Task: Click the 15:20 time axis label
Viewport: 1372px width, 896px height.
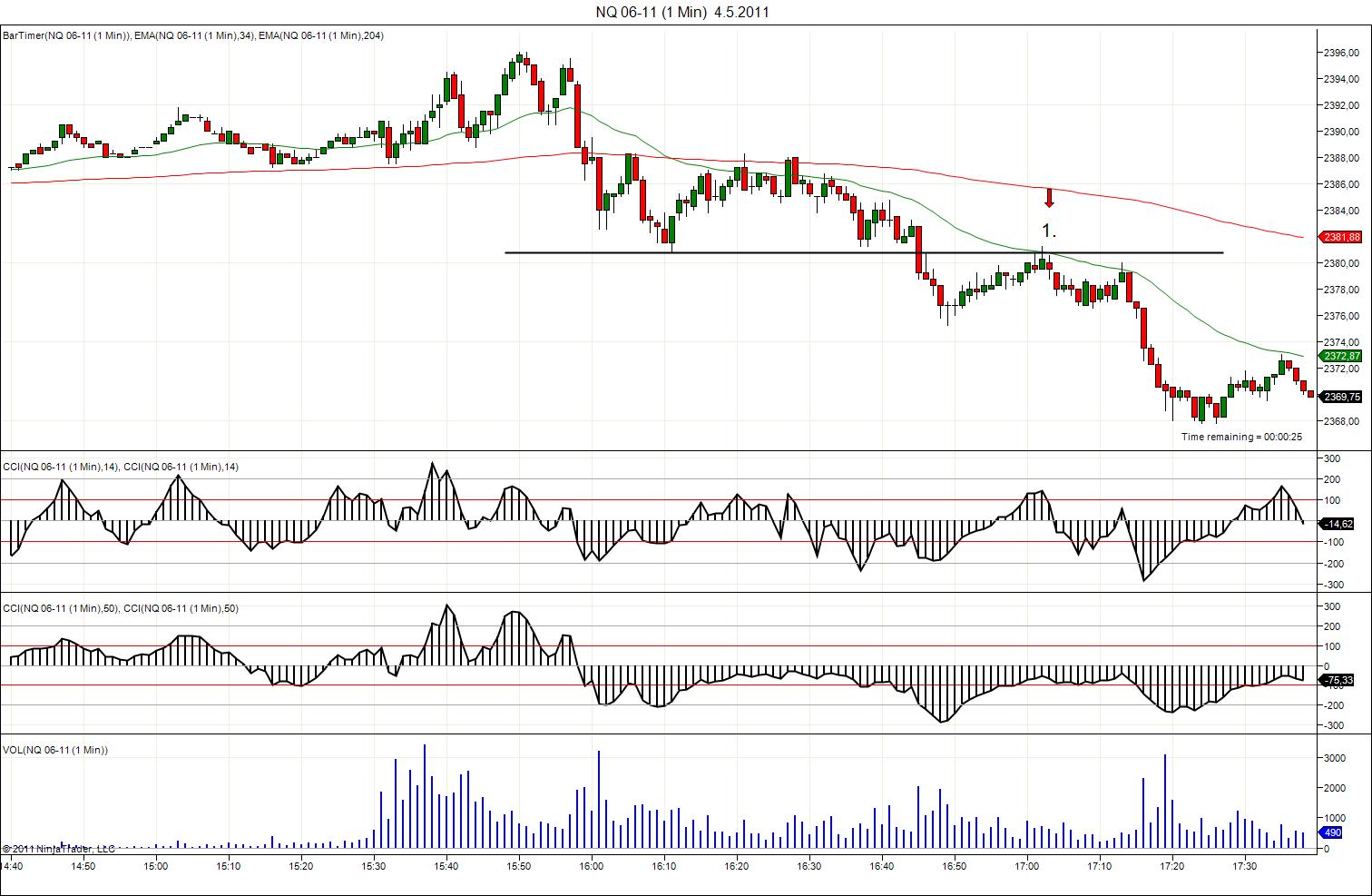Action: 300,866
